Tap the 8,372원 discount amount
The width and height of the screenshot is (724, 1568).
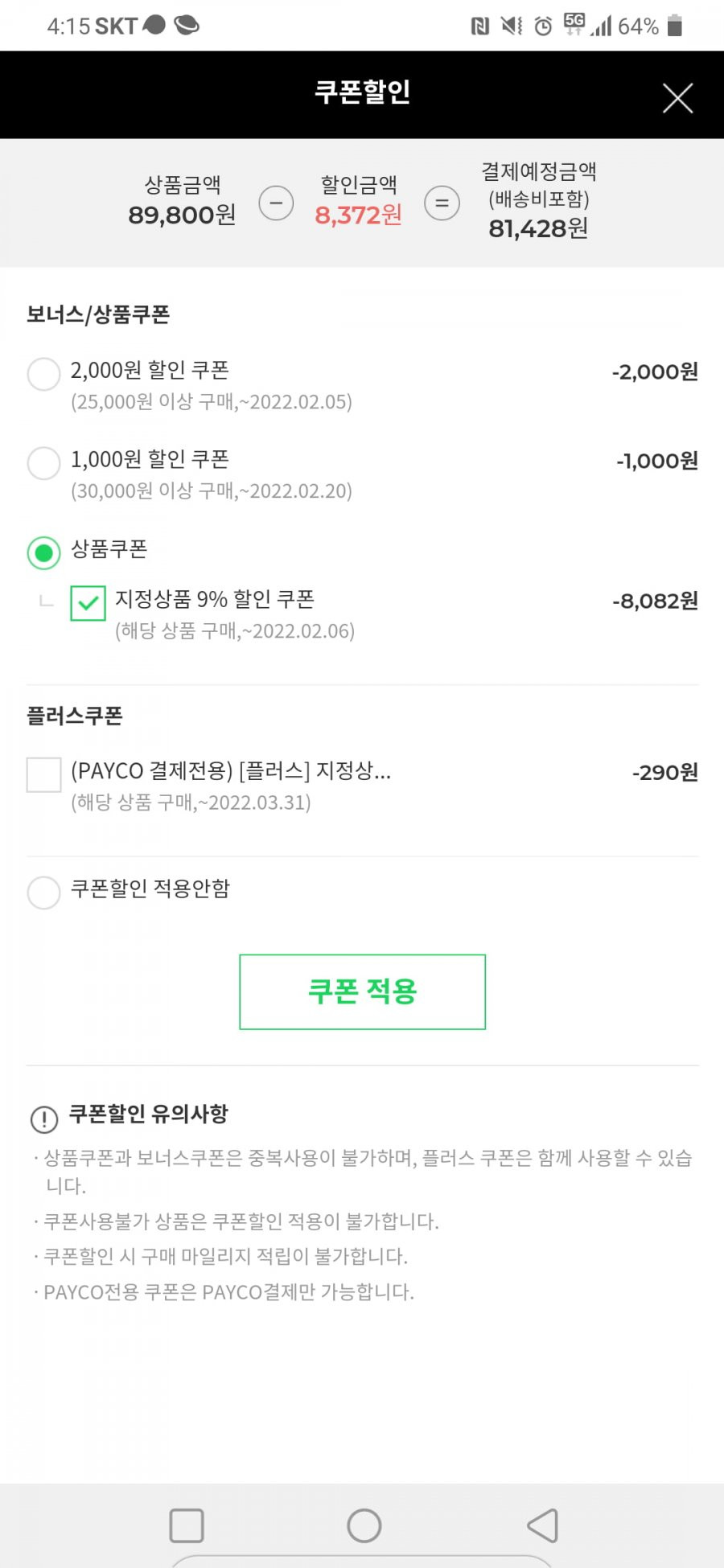point(358,215)
